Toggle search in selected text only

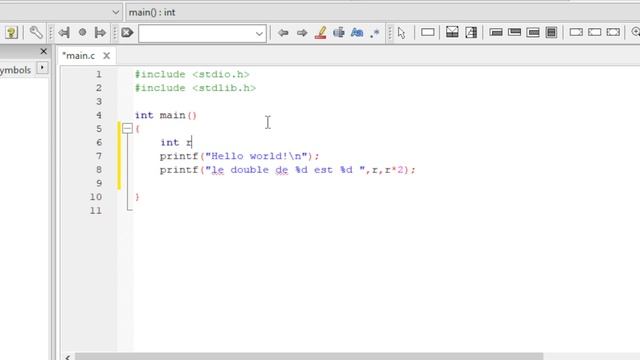[339, 33]
